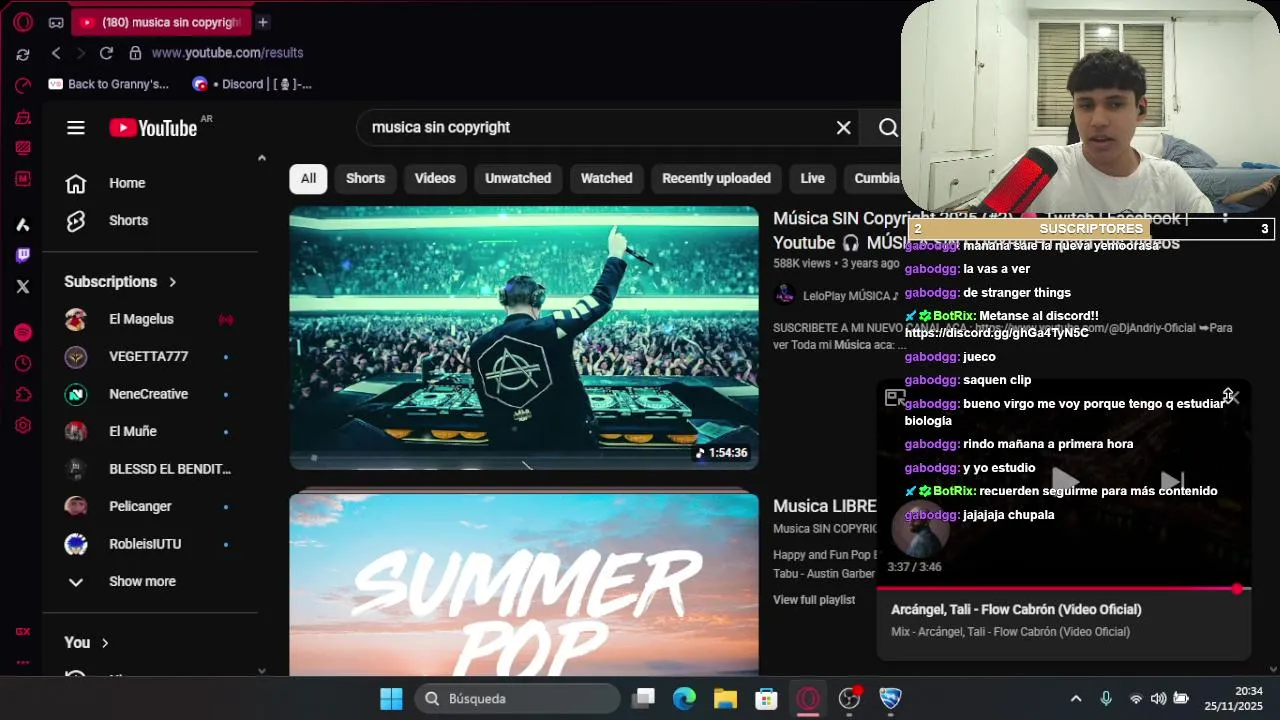Viewport: 1280px width, 720px height.
Task: Open a new browser tab
Action: [262, 22]
